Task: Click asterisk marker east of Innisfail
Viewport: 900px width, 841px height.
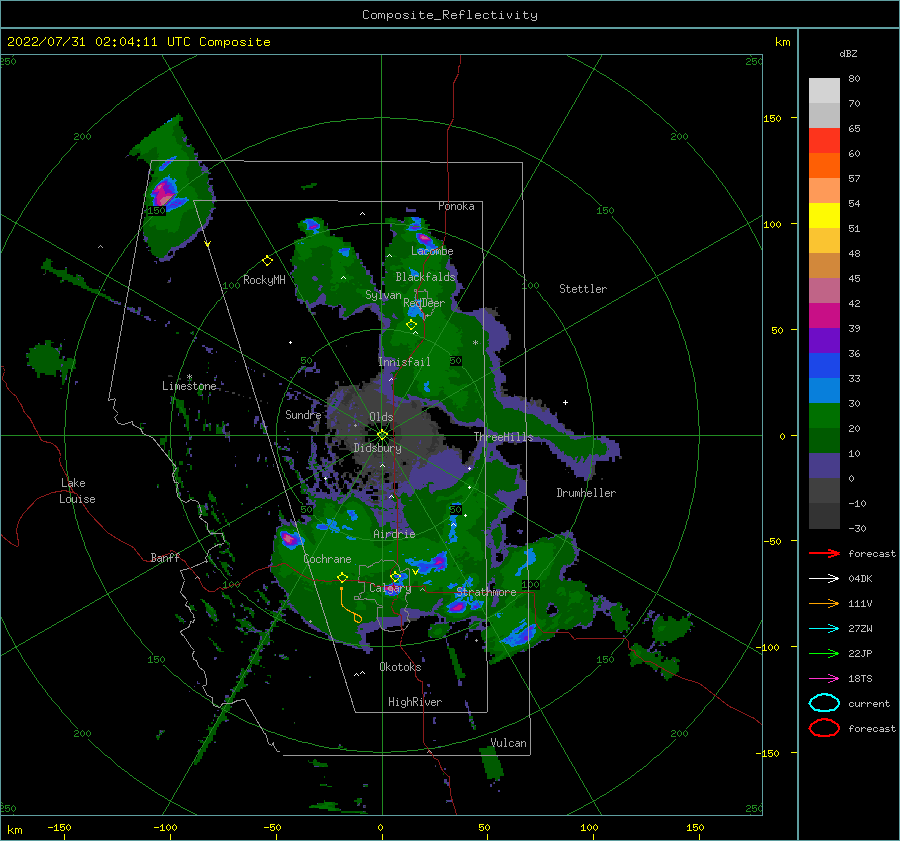Action: pyautogui.click(x=475, y=343)
